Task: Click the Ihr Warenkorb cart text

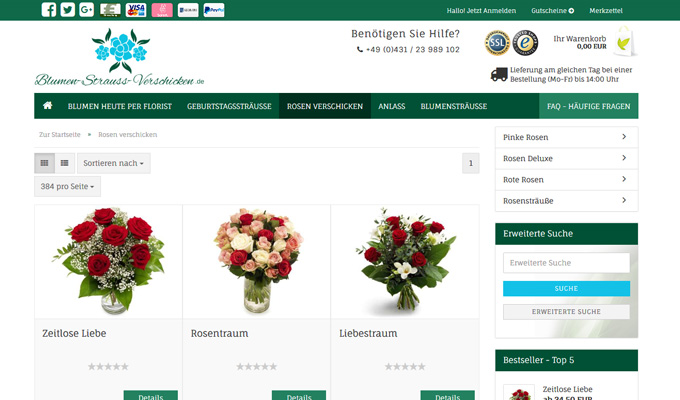Action: [x=580, y=39]
